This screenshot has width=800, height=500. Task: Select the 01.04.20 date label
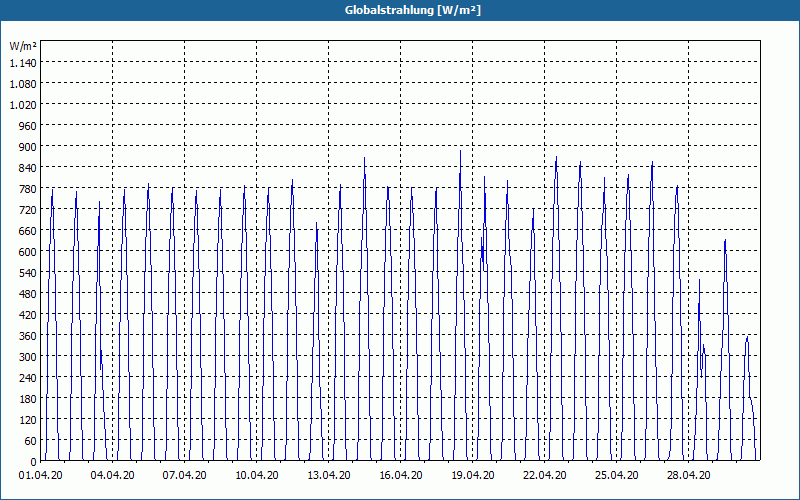point(41,476)
